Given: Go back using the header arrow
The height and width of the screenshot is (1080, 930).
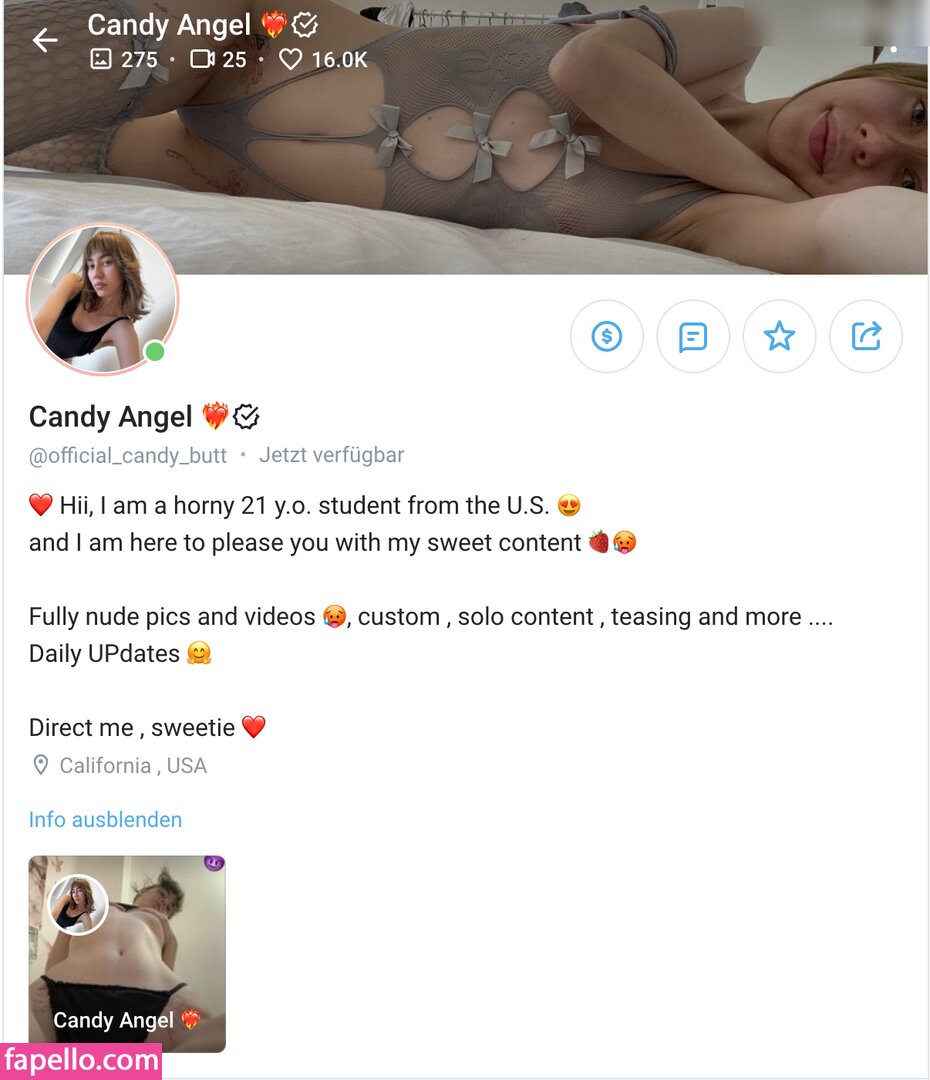Looking at the screenshot, I should [45, 40].
